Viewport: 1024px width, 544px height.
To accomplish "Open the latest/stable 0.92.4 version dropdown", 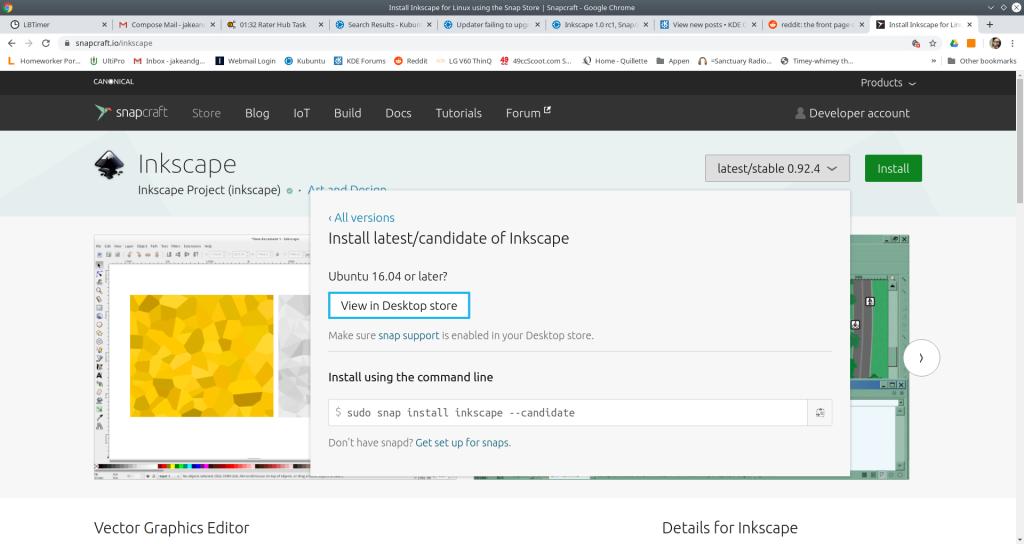I will click(x=777, y=168).
